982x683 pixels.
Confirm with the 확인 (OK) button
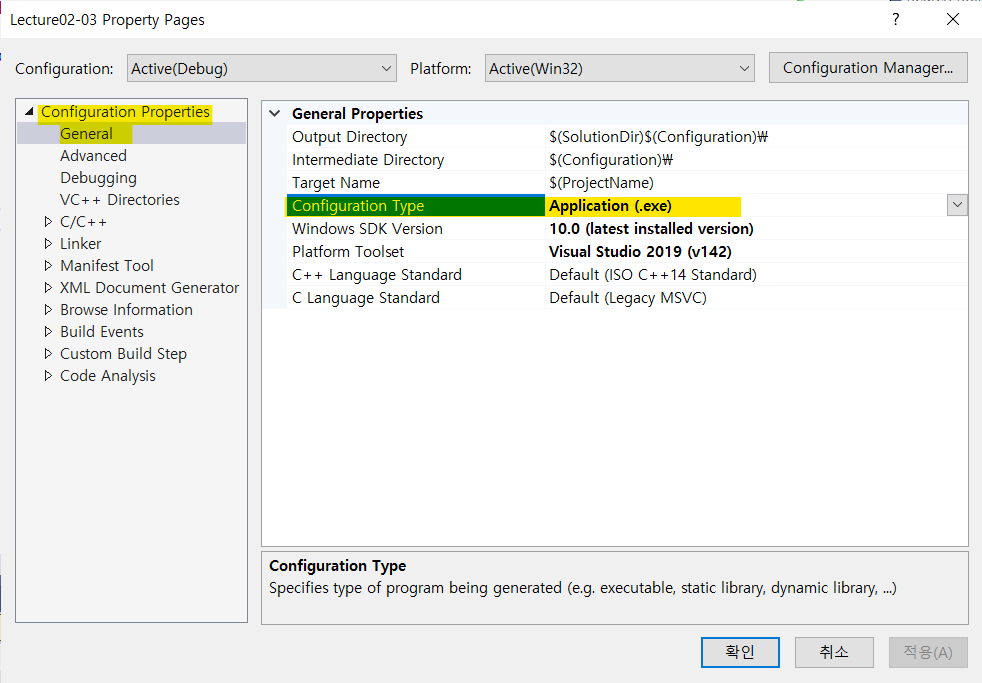coord(740,652)
